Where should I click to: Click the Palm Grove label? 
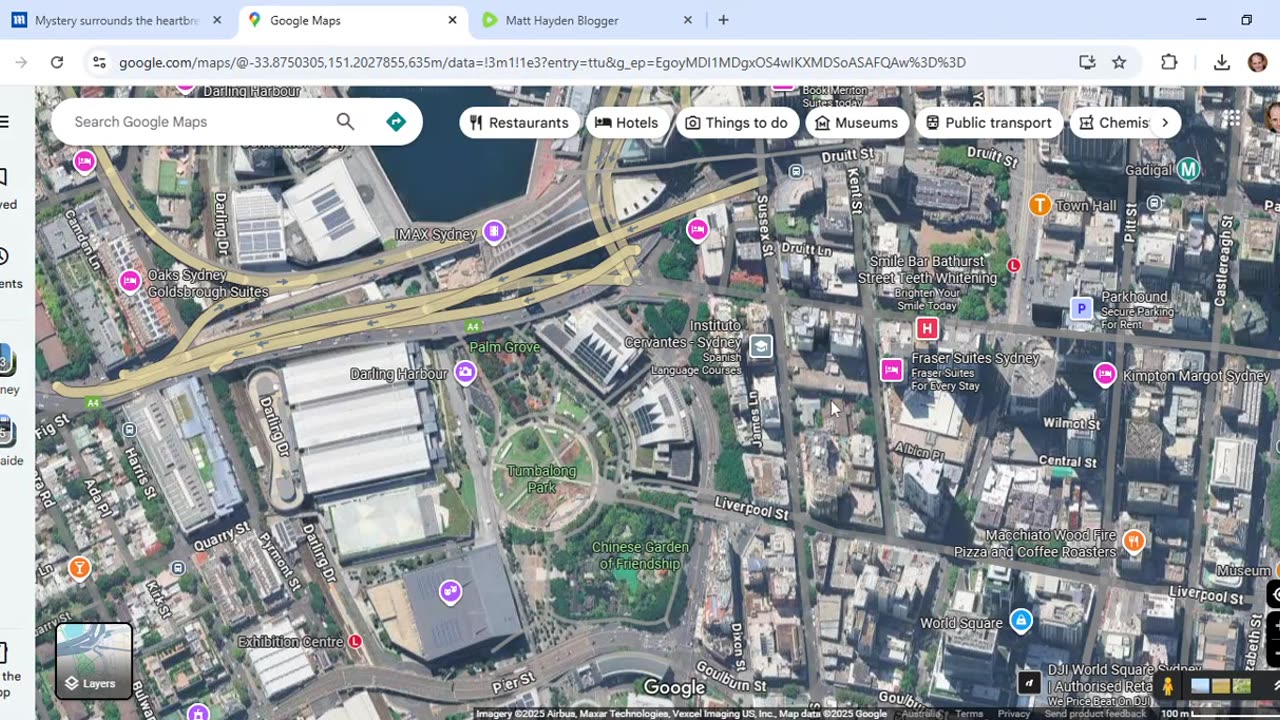[x=505, y=347]
